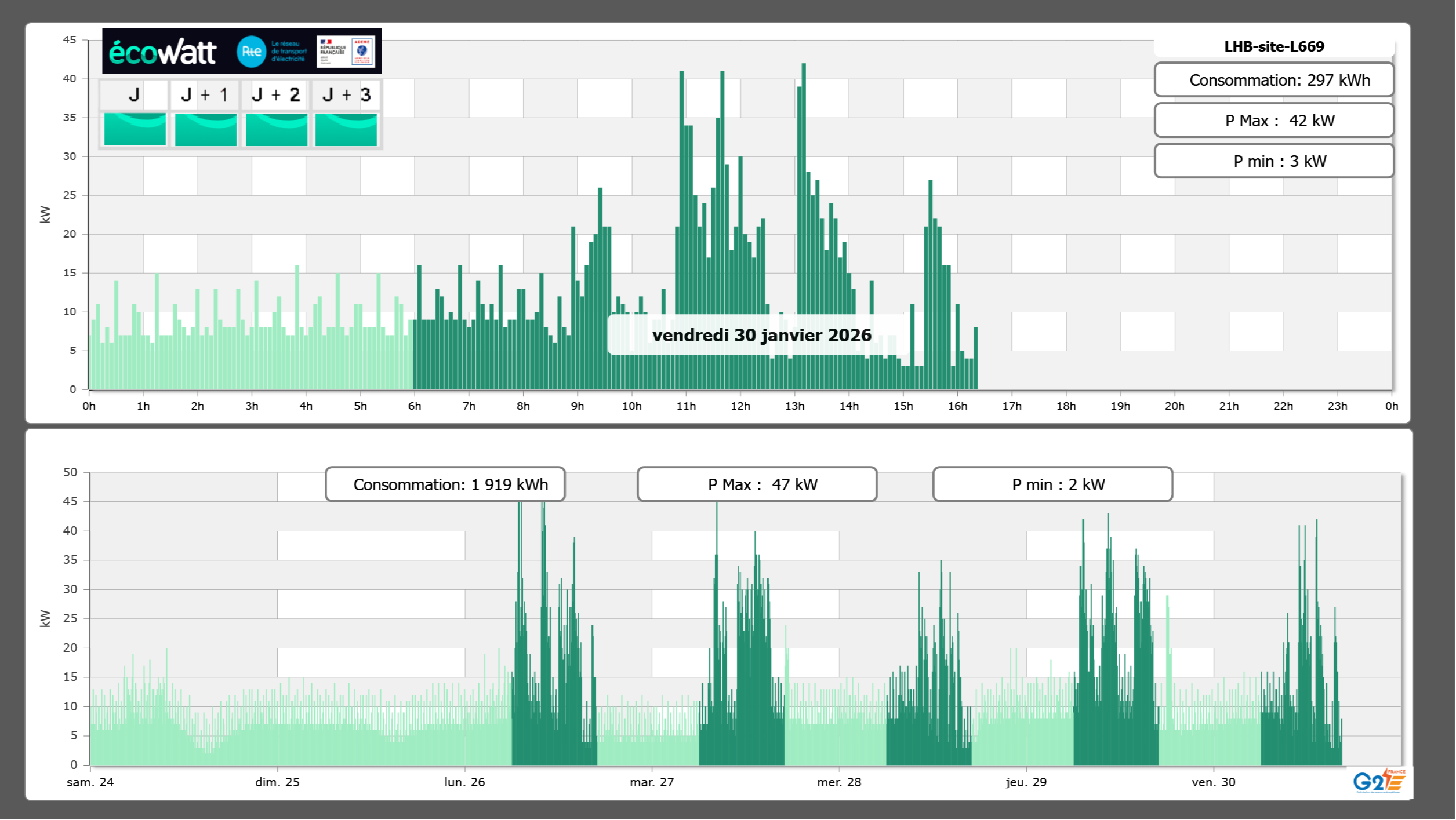The width and height of the screenshot is (1456, 820).
Task: Click the écoWatt logo
Action: coord(162,52)
